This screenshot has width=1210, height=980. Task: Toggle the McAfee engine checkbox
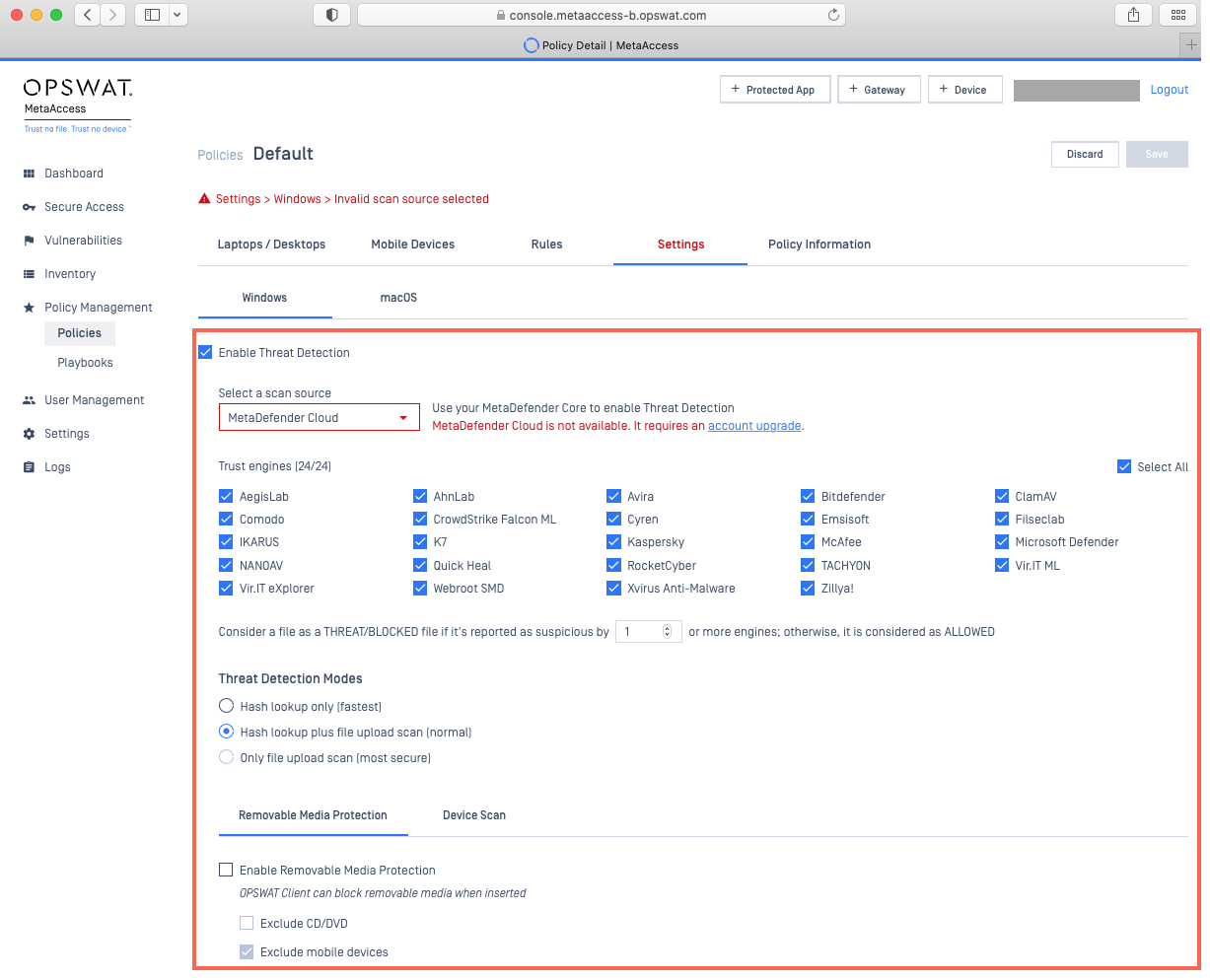pyautogui.click(x=809, y=542)
